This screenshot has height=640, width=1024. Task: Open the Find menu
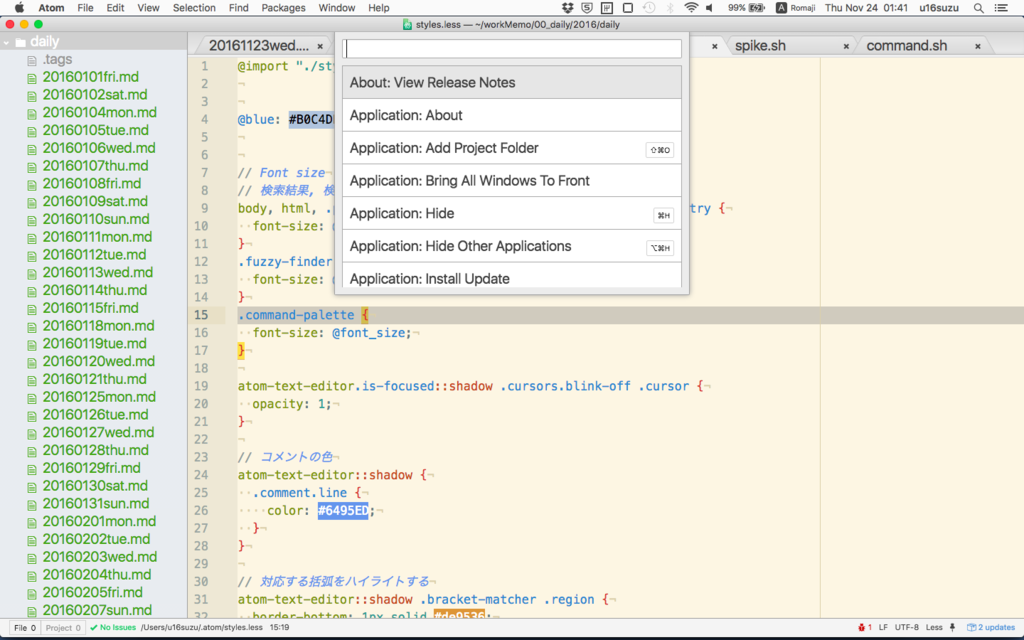(x=238, y=8)
